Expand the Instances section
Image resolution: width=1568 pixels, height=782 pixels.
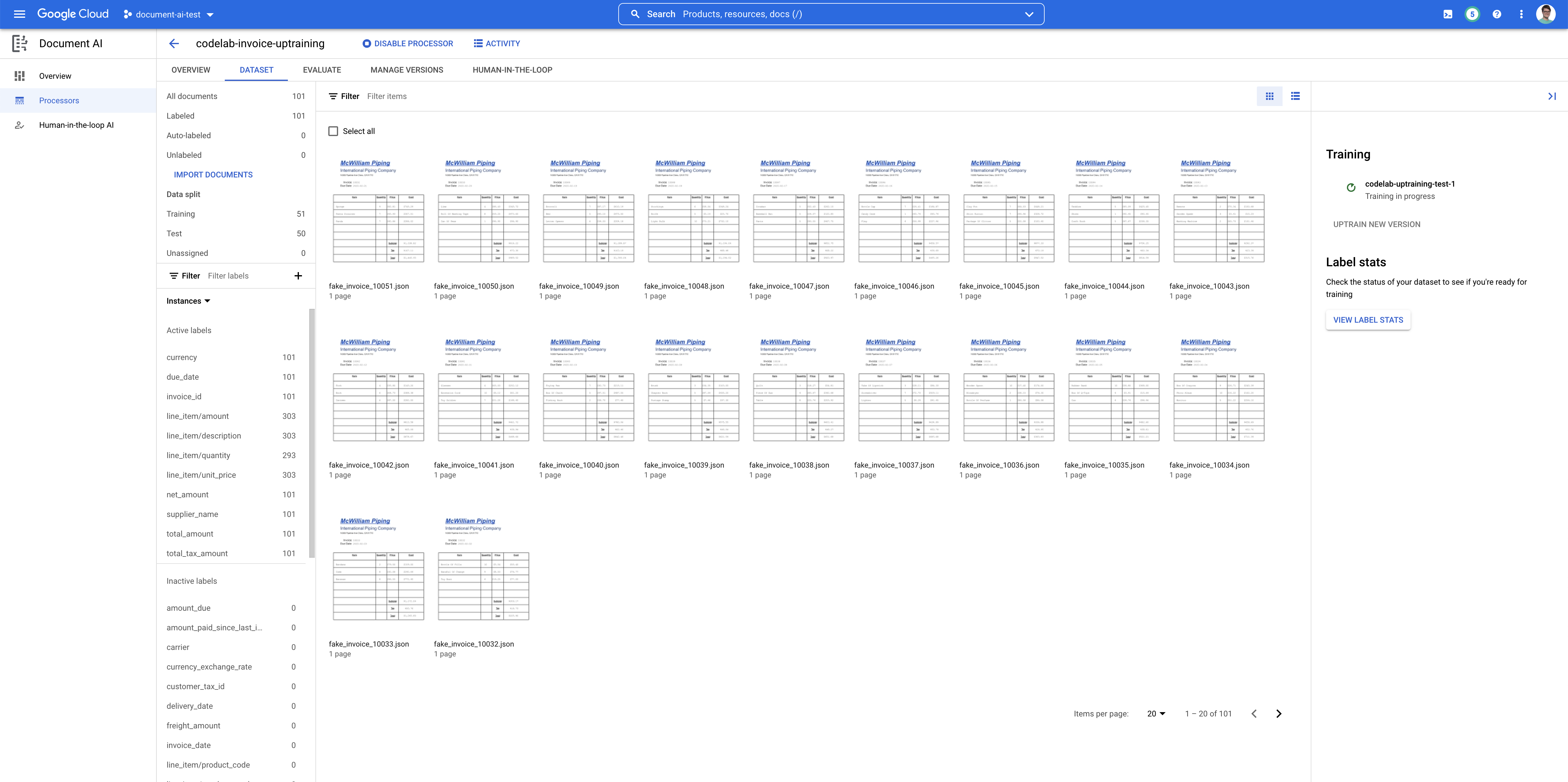tap(207, 300)
